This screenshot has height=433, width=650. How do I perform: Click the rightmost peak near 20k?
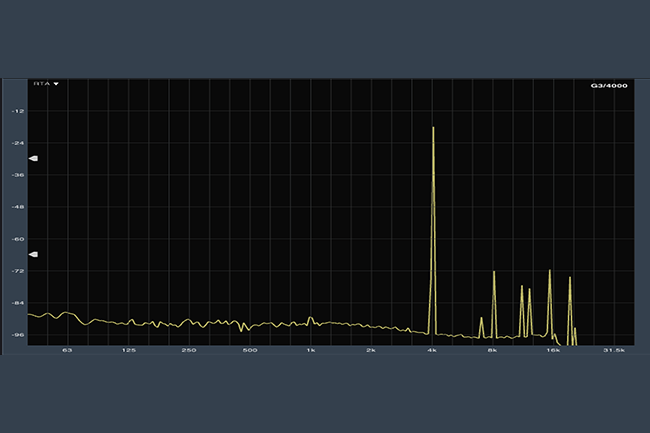coord(570,280)
